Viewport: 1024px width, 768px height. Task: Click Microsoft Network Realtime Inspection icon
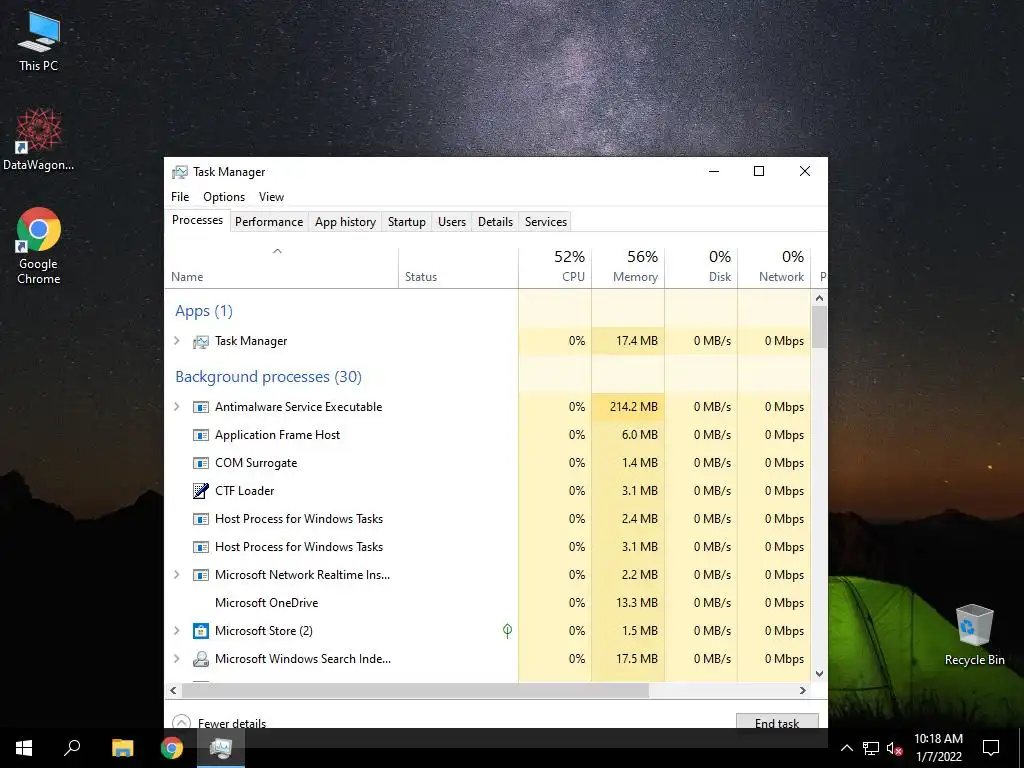coord(200,575)
